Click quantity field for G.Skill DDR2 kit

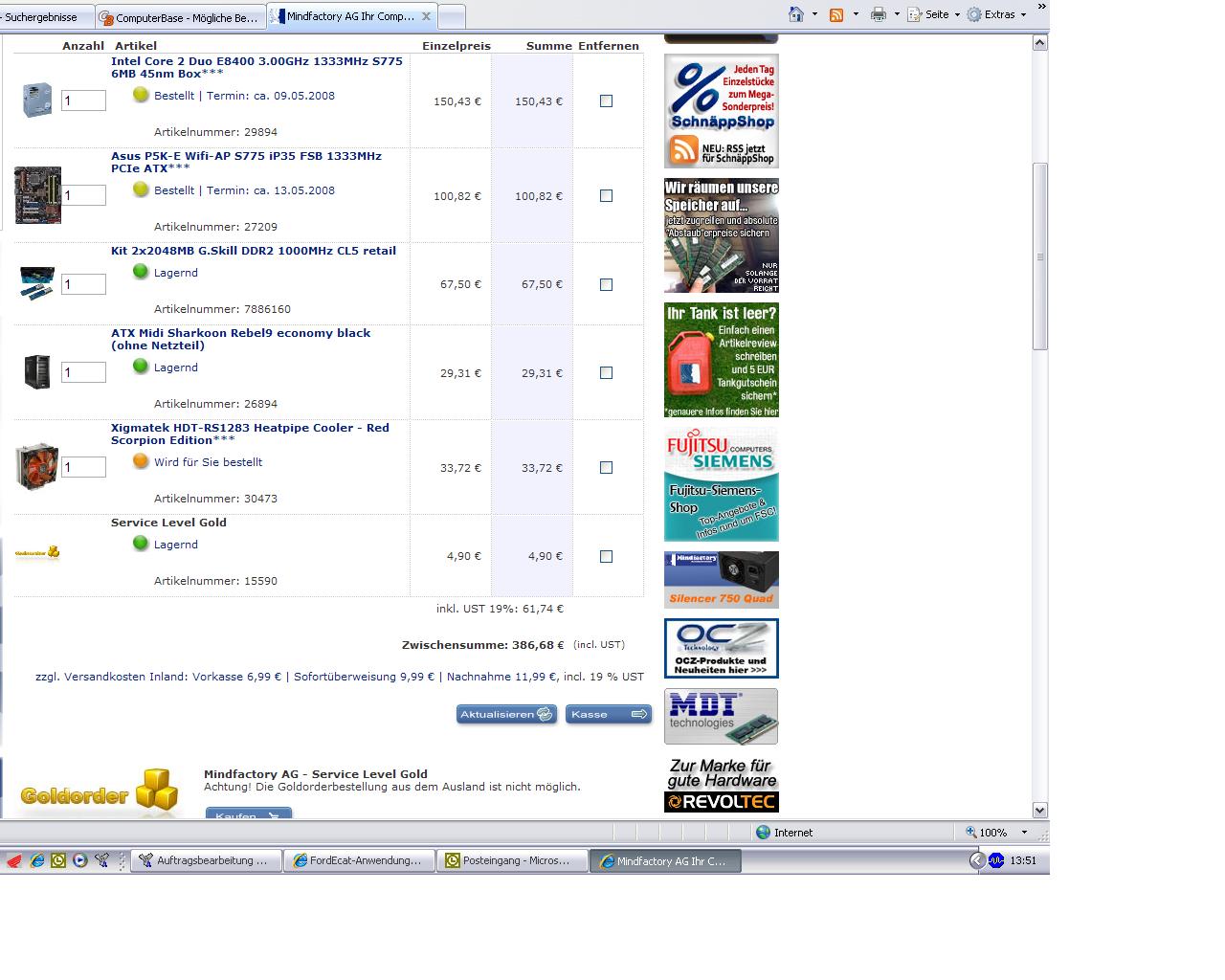pyautogui.click(x=83, y=284)
